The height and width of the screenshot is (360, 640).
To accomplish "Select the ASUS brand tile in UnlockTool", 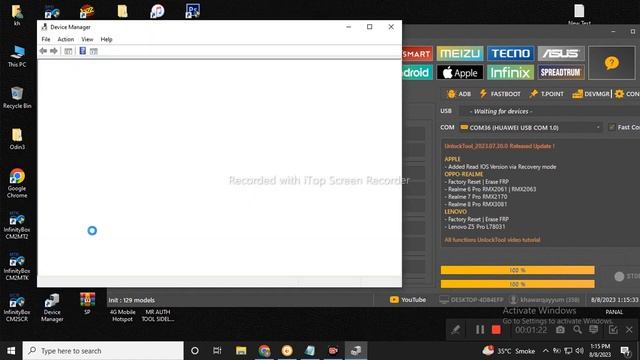I will pyautogui.click(x=561, y=53).
